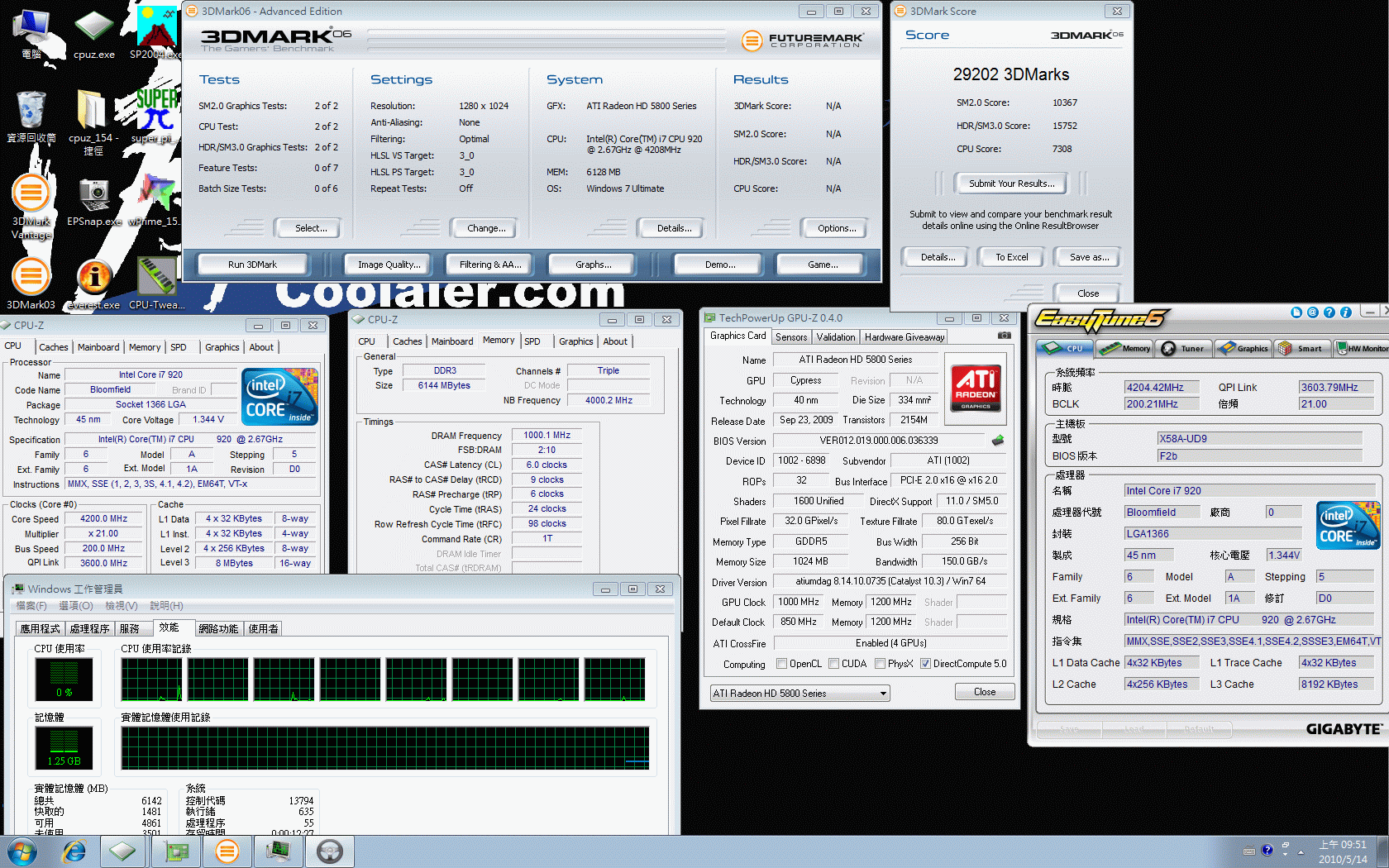Click the EasyTune6 info icon
Viewport: 1389px width, 868px height.
pyautogui.click(x=1345, y=312)
